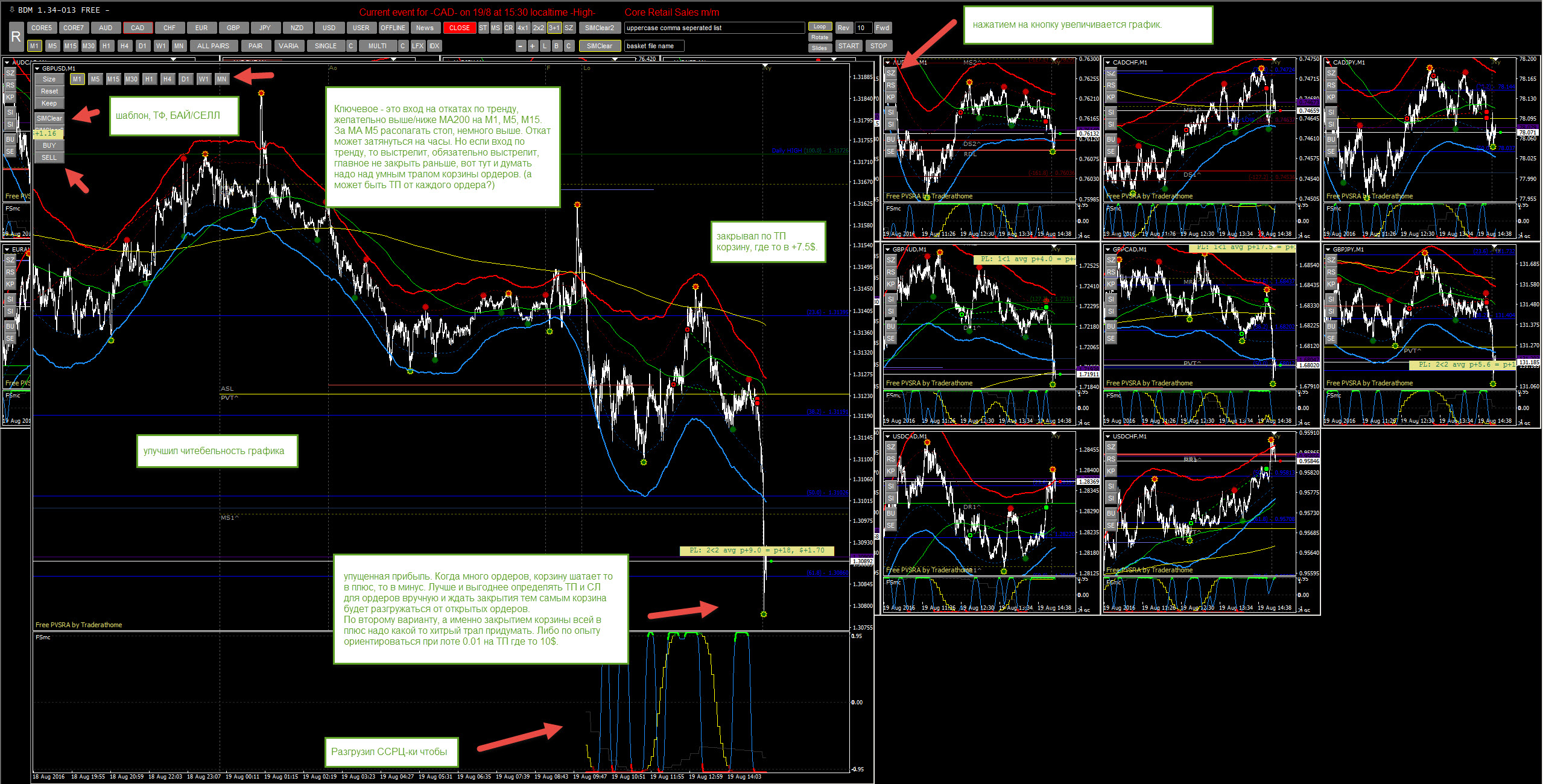Expand the CADJPY,M1 chart title arrow
This screenshot has height=784, width=1543.
[x=1328, y=63]
